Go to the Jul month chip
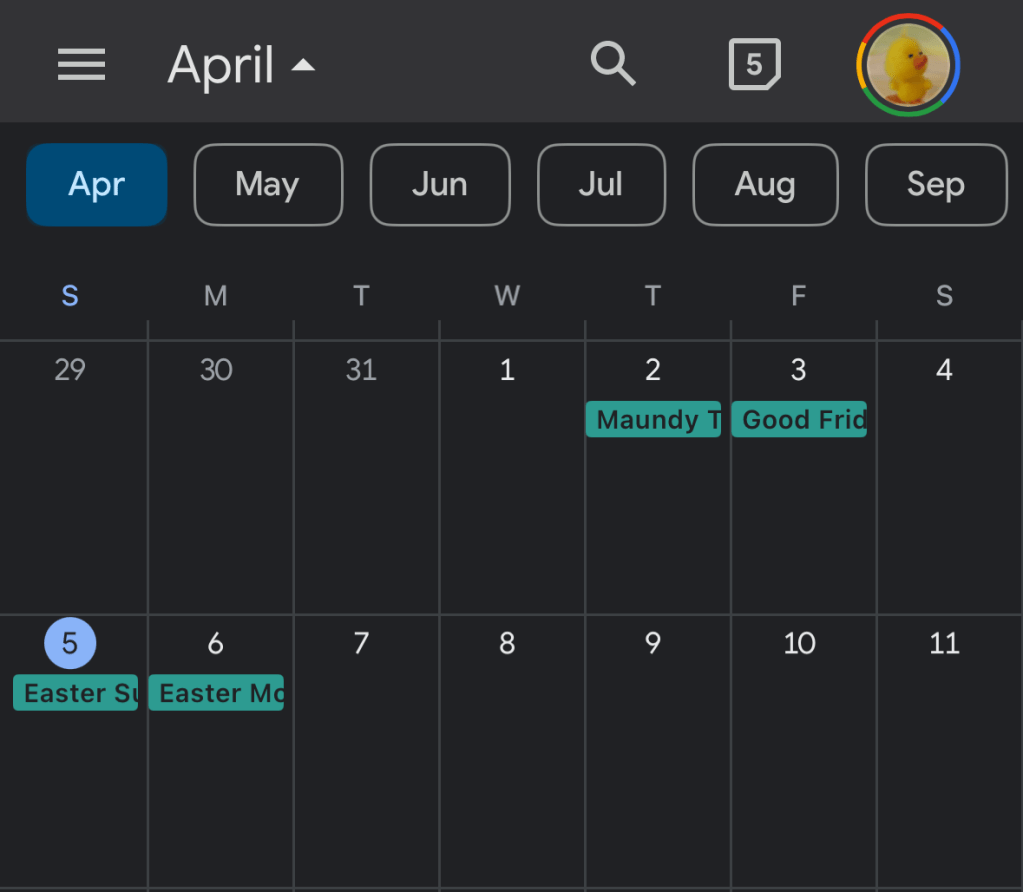Viewport: 1023px width, 892px height. coord(601,184)
